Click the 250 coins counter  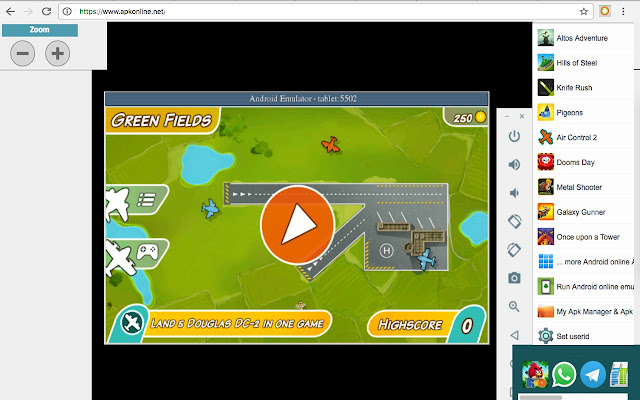pos(466,118)
